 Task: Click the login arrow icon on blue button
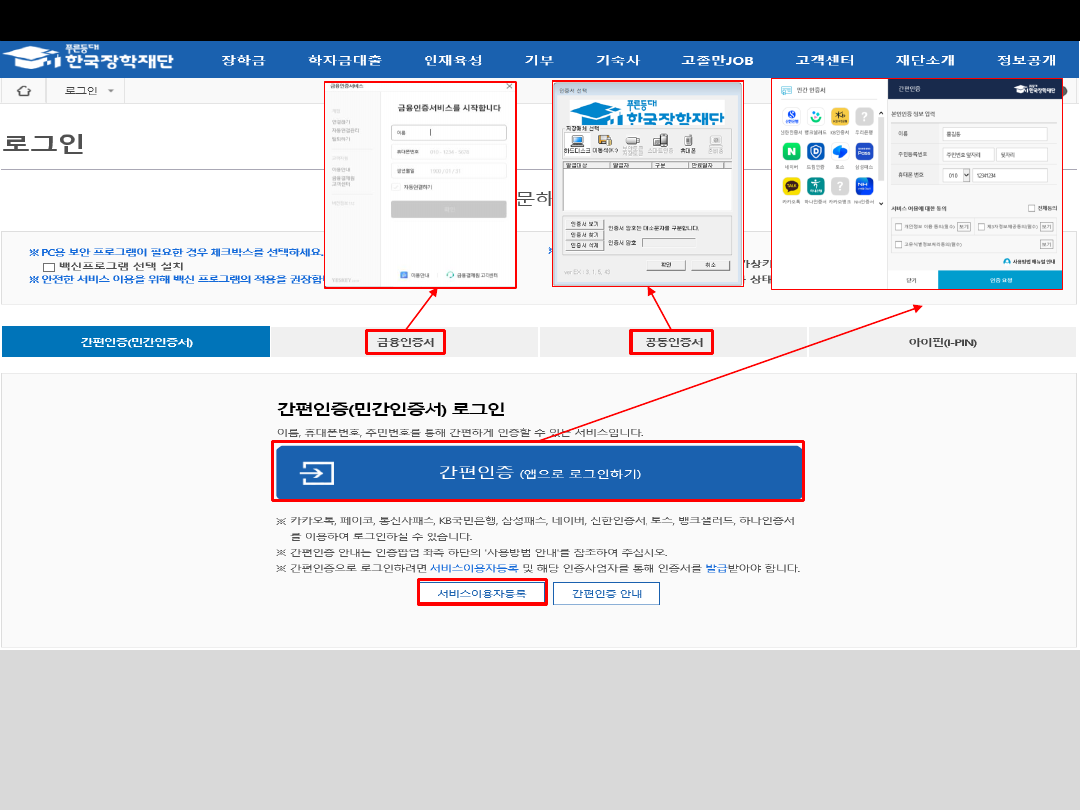coord(317,473)
